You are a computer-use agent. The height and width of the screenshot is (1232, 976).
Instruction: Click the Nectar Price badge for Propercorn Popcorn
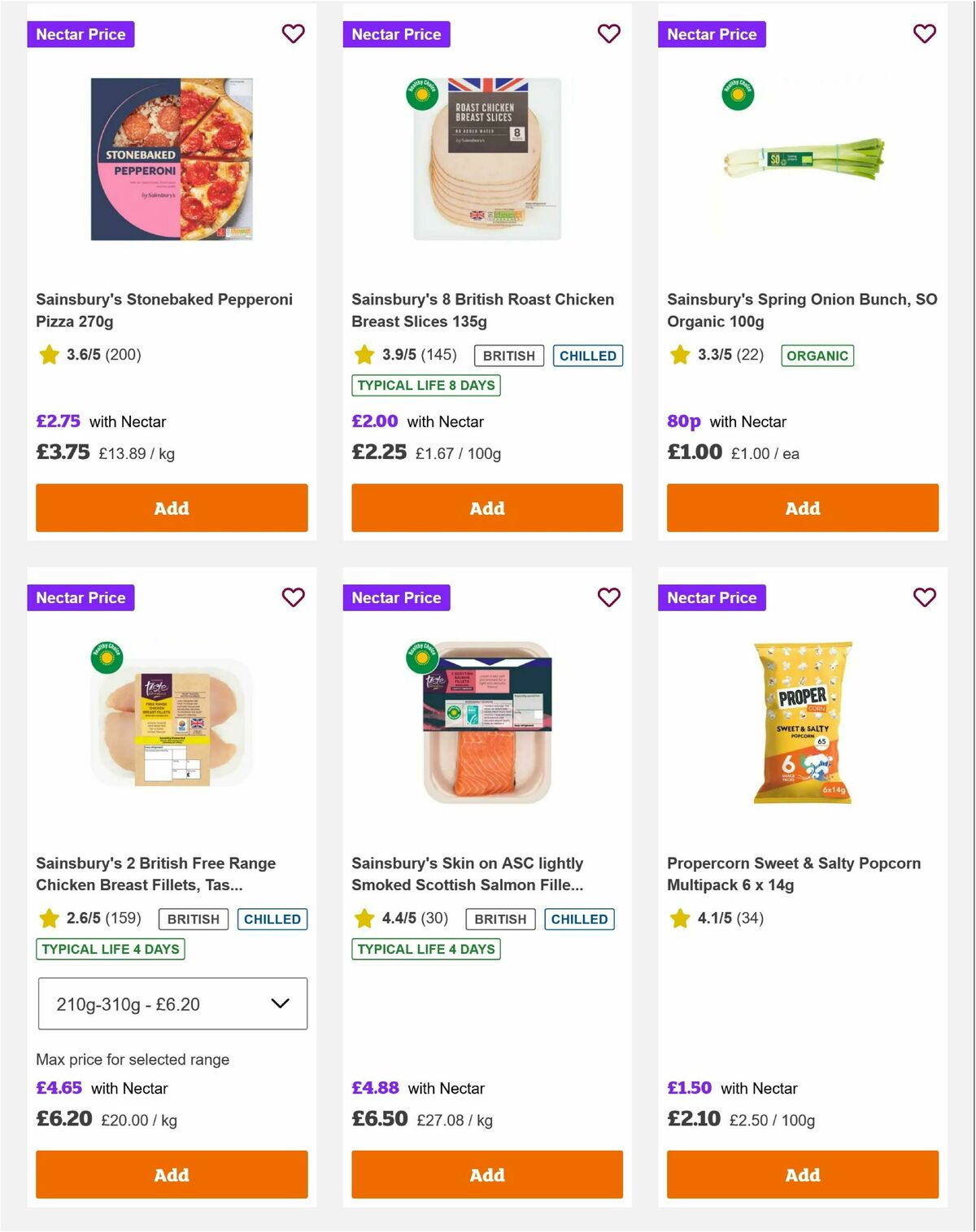[x=712, y=597]
